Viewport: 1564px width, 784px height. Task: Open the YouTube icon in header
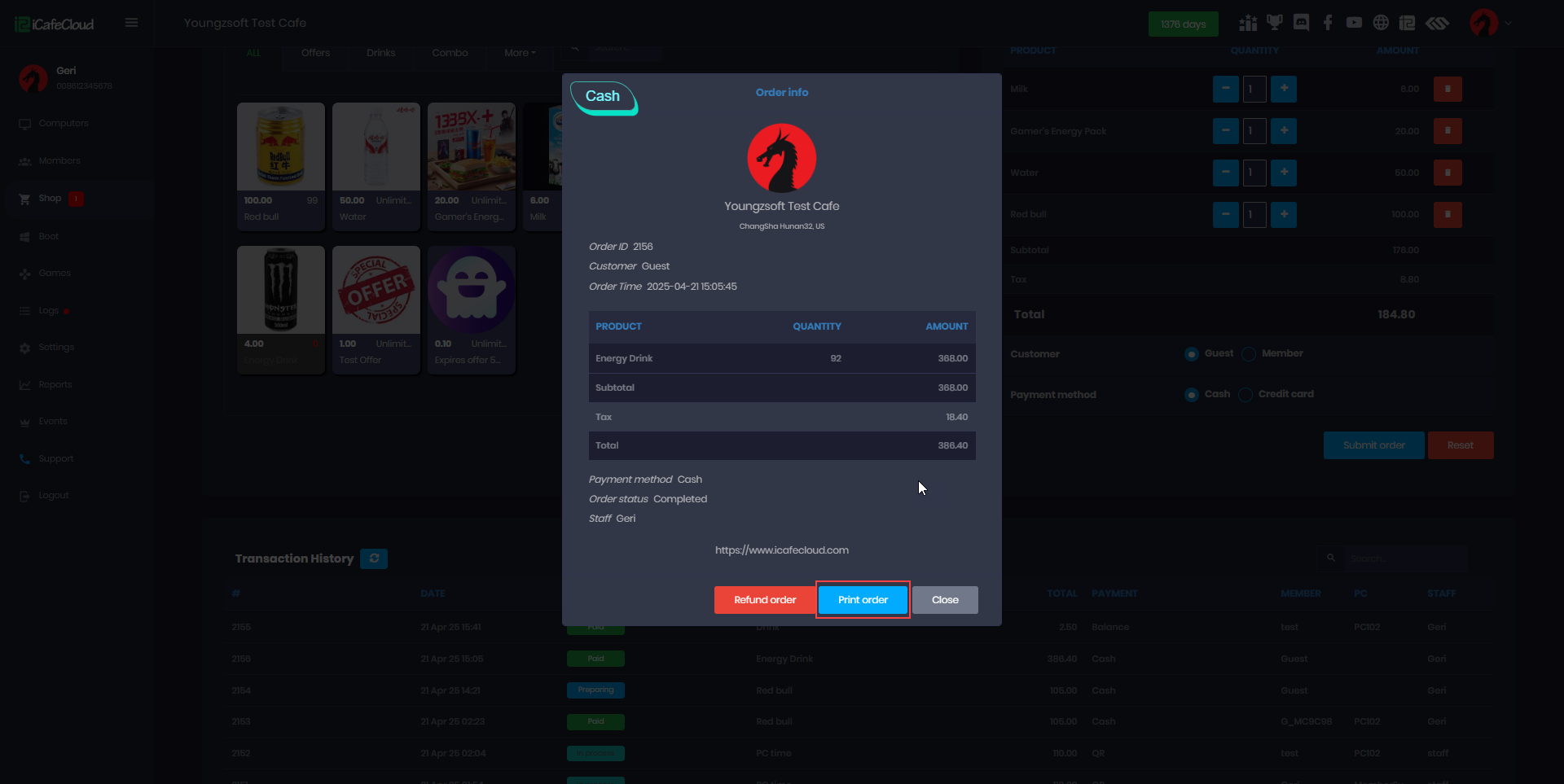pyautogui.click(x=1354, y=23)
